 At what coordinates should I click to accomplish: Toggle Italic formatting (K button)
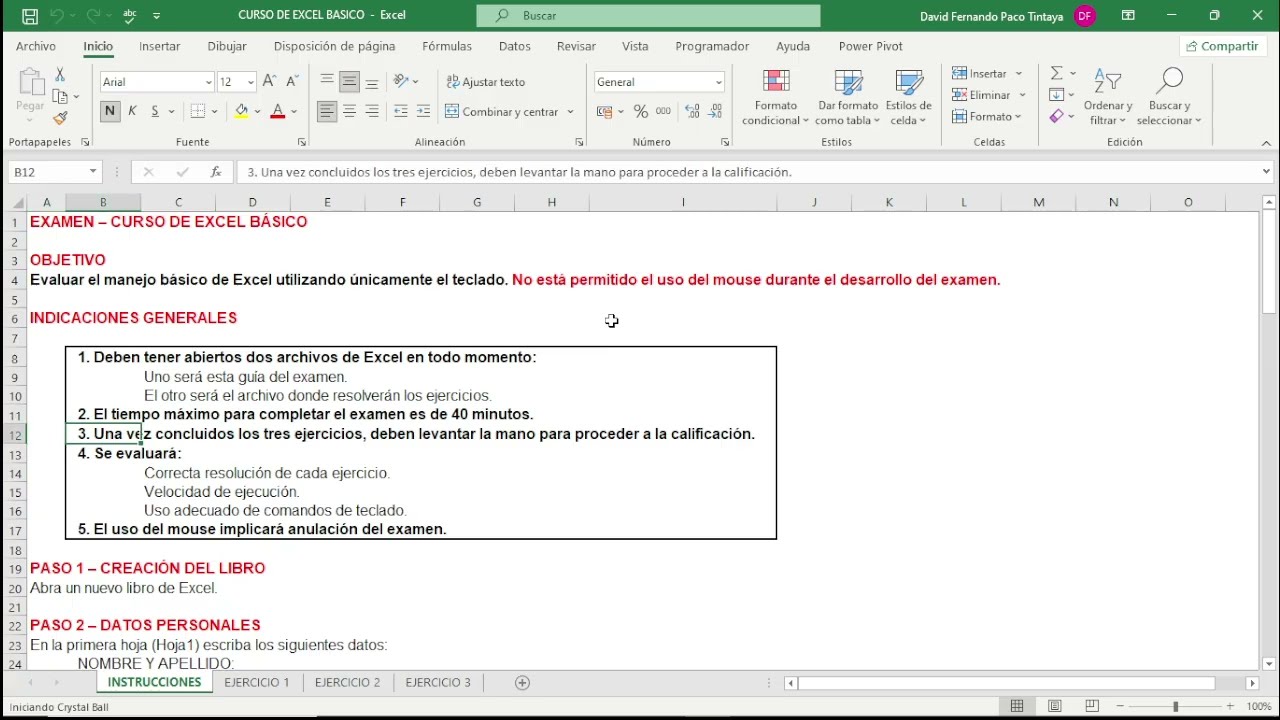[131, 112]
